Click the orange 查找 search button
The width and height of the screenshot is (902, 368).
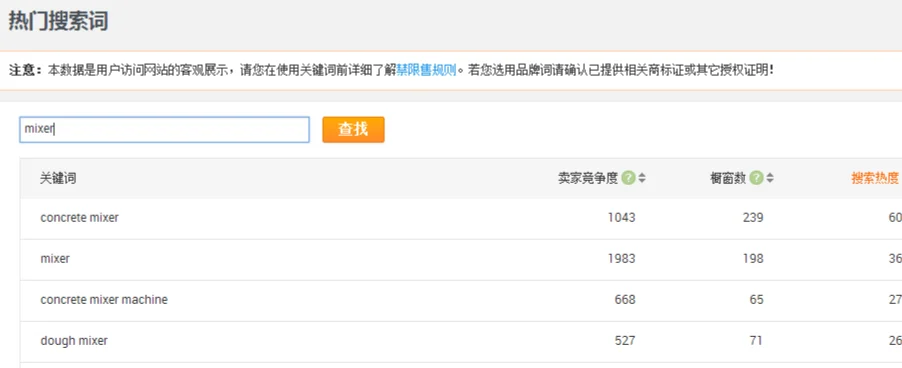353,129
